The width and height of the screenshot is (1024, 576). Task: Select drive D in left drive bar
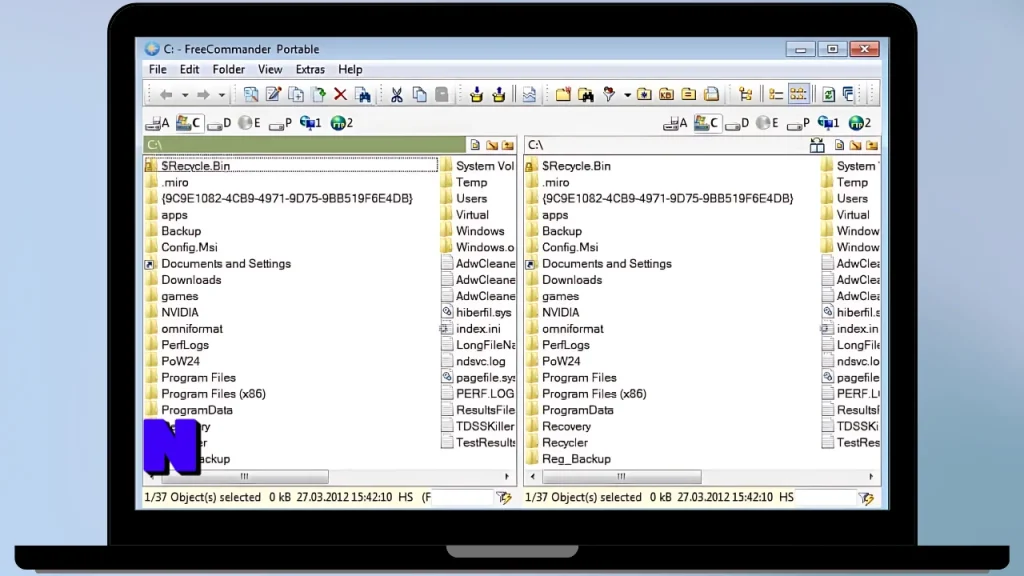tap(219, 123)
